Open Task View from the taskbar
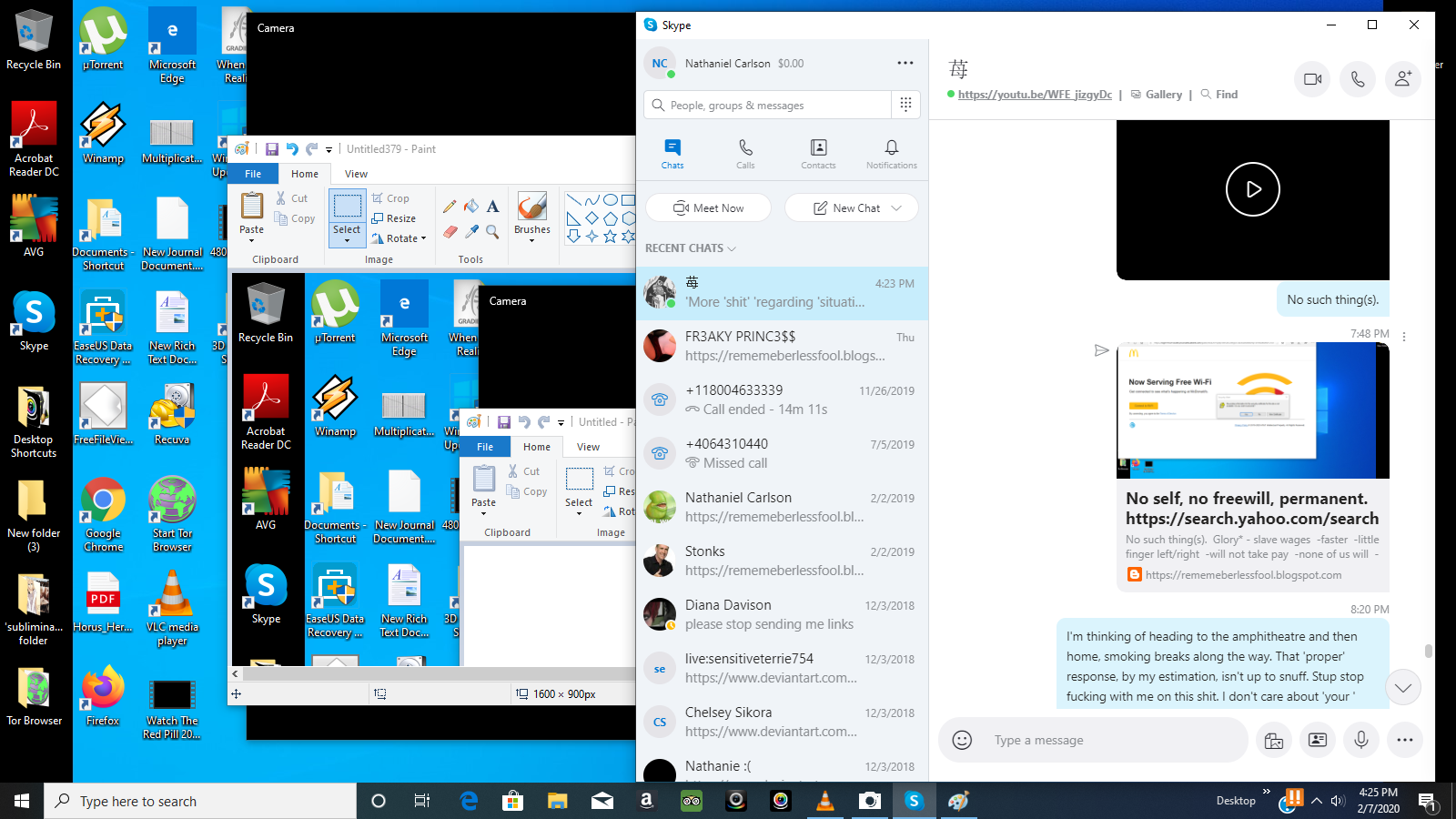The height and width of the screenshot is (819, 1456). (422, 801)
